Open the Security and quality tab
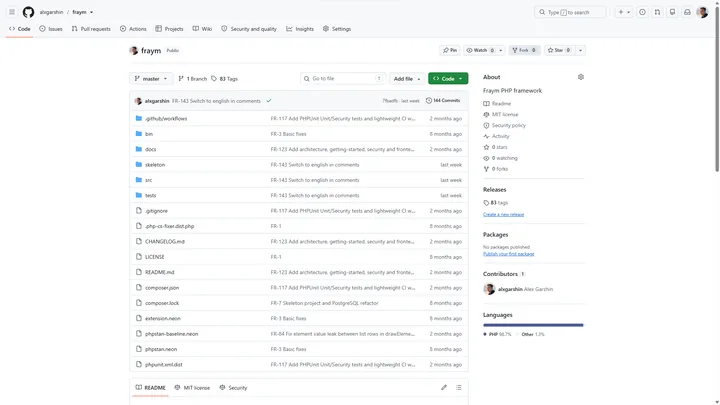Screen dimensions: 720x405 point(249,28)
